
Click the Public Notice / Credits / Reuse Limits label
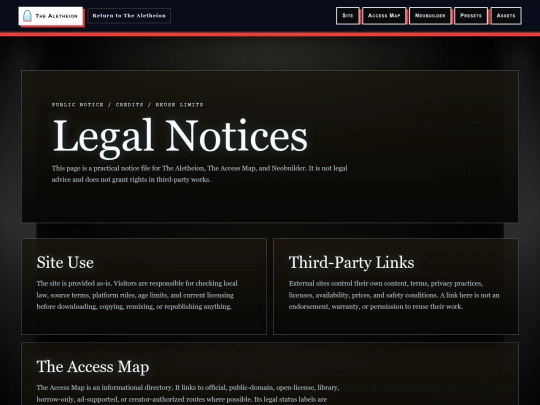coord(128,105)
